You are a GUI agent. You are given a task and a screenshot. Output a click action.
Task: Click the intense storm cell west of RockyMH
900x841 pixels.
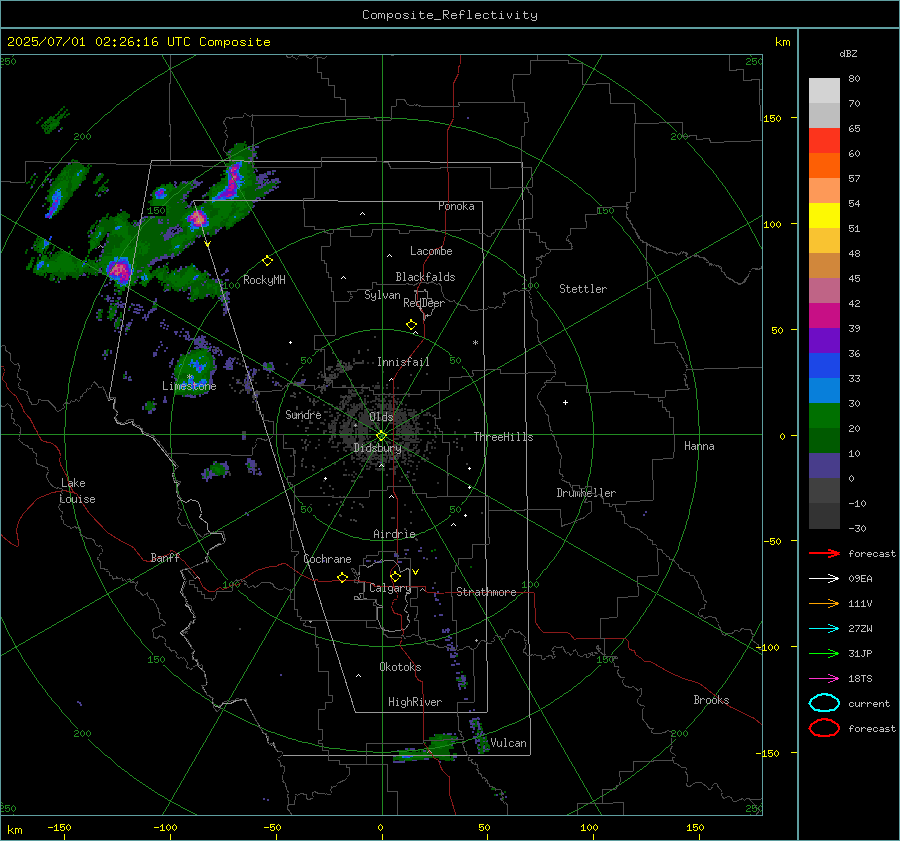119,269
